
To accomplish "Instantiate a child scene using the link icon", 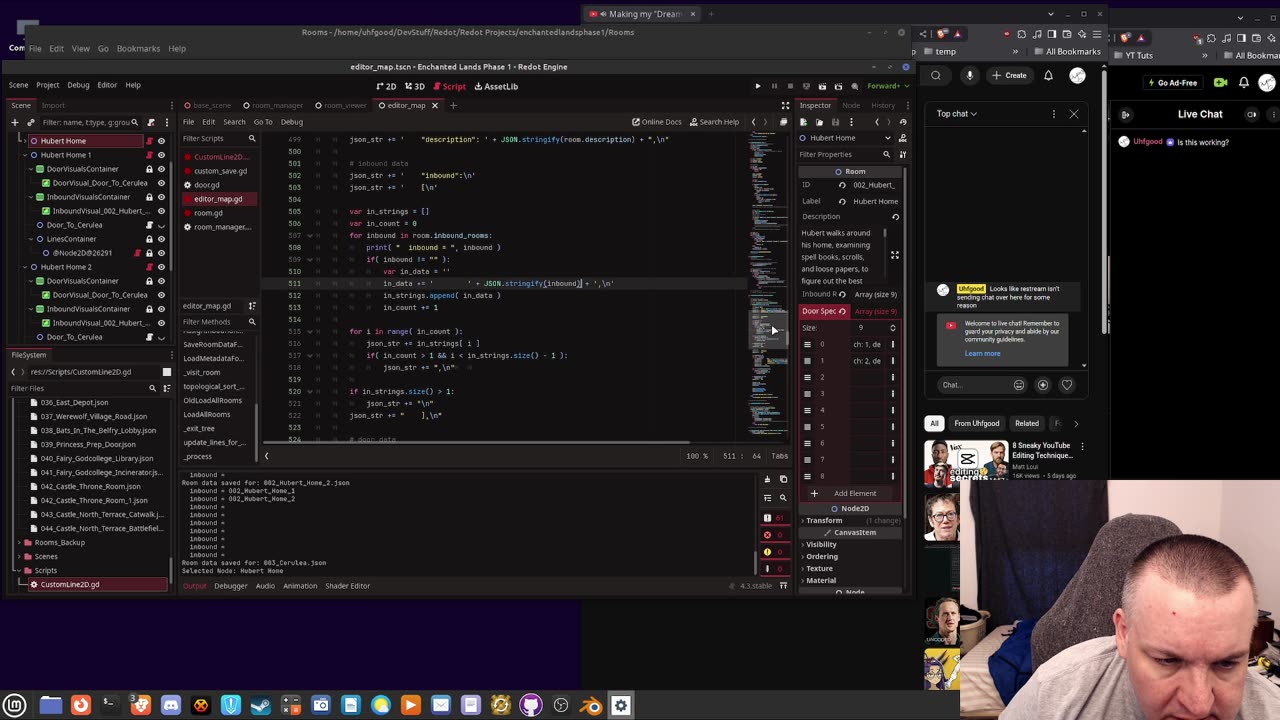I will click(x=31, y=122).
